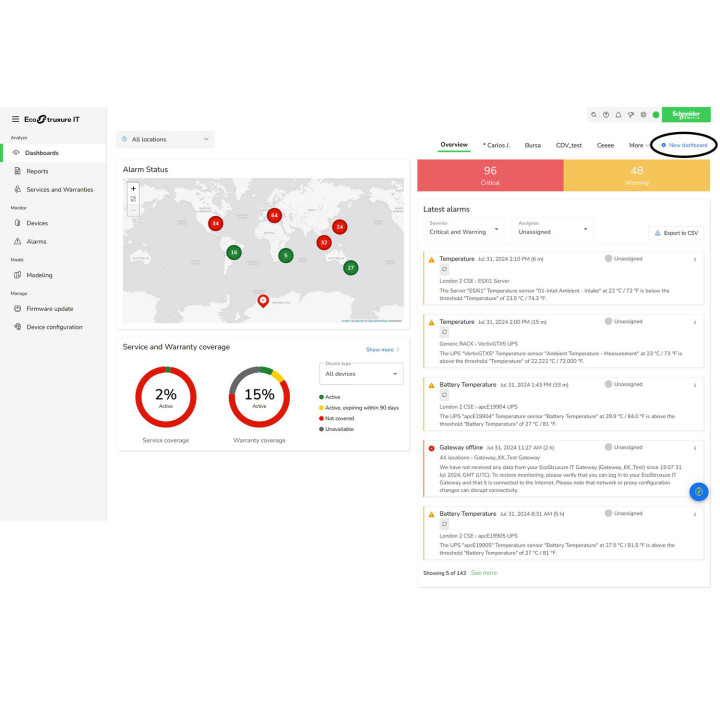Select the red 32 map cluster
This screenshot has width=720, height=720.
click(x=324, y=242)
